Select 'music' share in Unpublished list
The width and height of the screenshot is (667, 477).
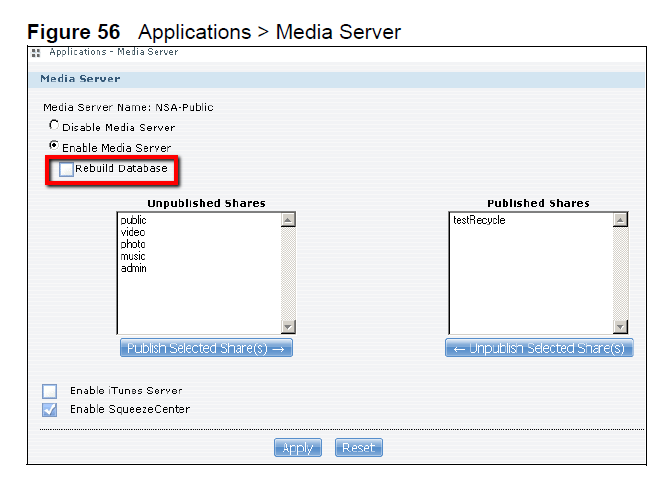pos(133,256)
